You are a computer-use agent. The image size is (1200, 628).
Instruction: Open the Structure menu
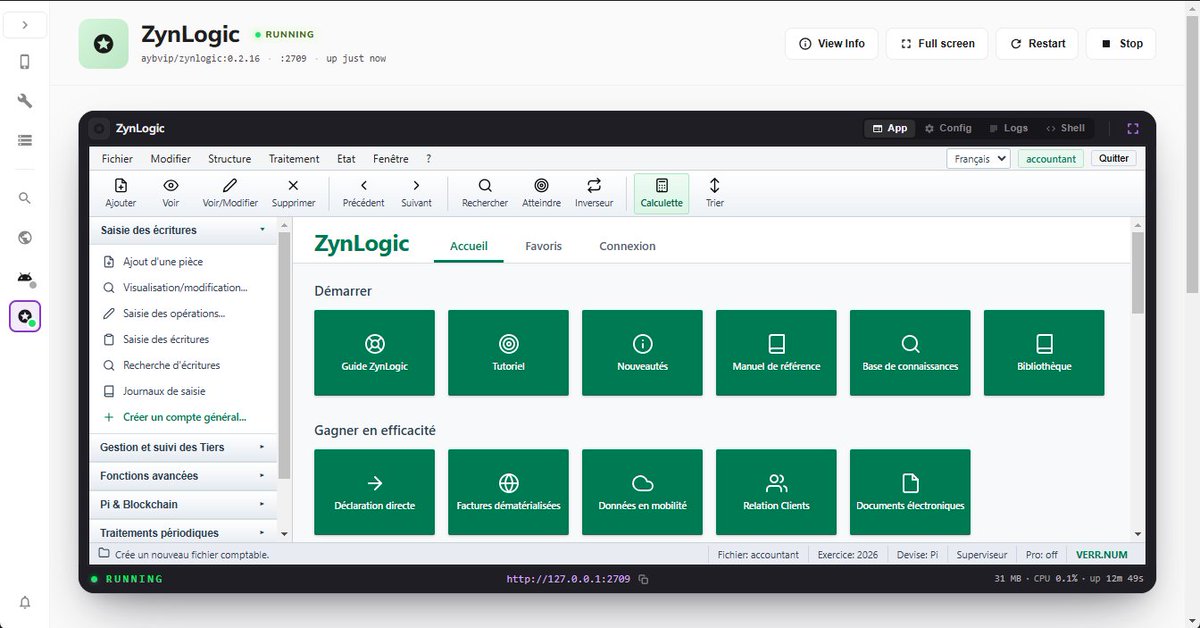[x=230, y=159]
